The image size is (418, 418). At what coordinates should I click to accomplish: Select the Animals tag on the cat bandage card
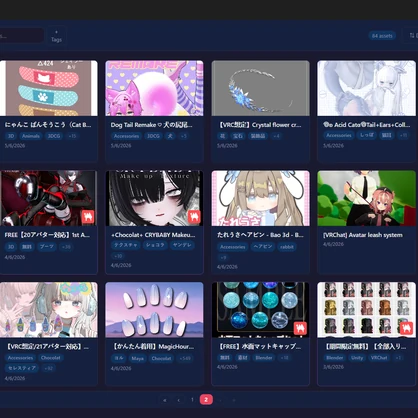31,136
